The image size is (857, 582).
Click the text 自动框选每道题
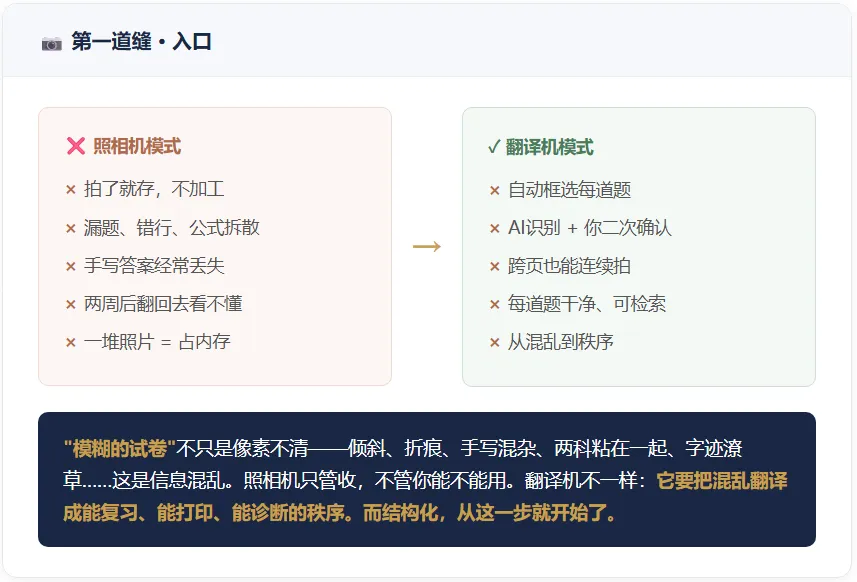(570, 190)
